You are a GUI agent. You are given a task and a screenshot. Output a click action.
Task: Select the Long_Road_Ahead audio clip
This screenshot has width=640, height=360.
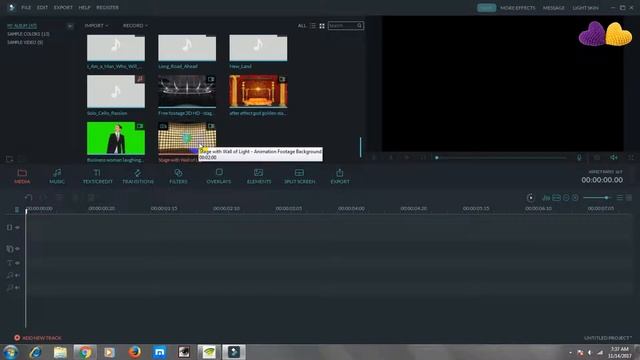pos(187,48)
